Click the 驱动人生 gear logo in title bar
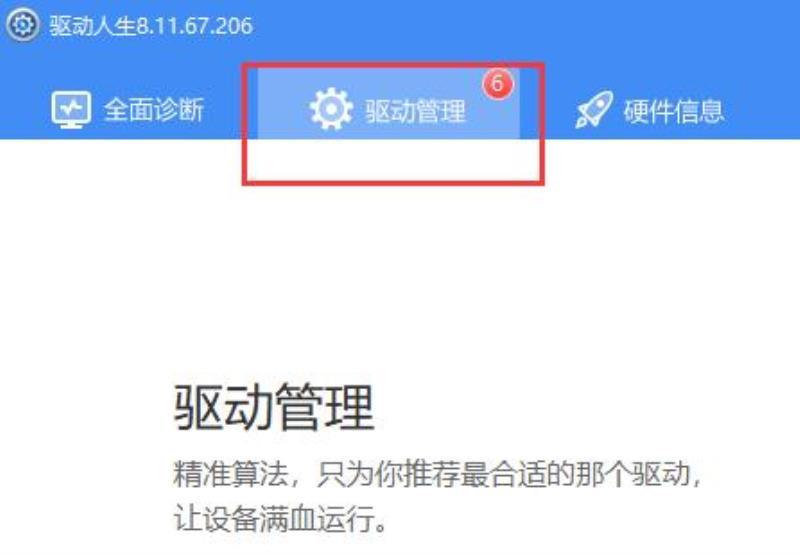Image resolution: width=800 pixels, height=554 pixels. pos(23,24)
